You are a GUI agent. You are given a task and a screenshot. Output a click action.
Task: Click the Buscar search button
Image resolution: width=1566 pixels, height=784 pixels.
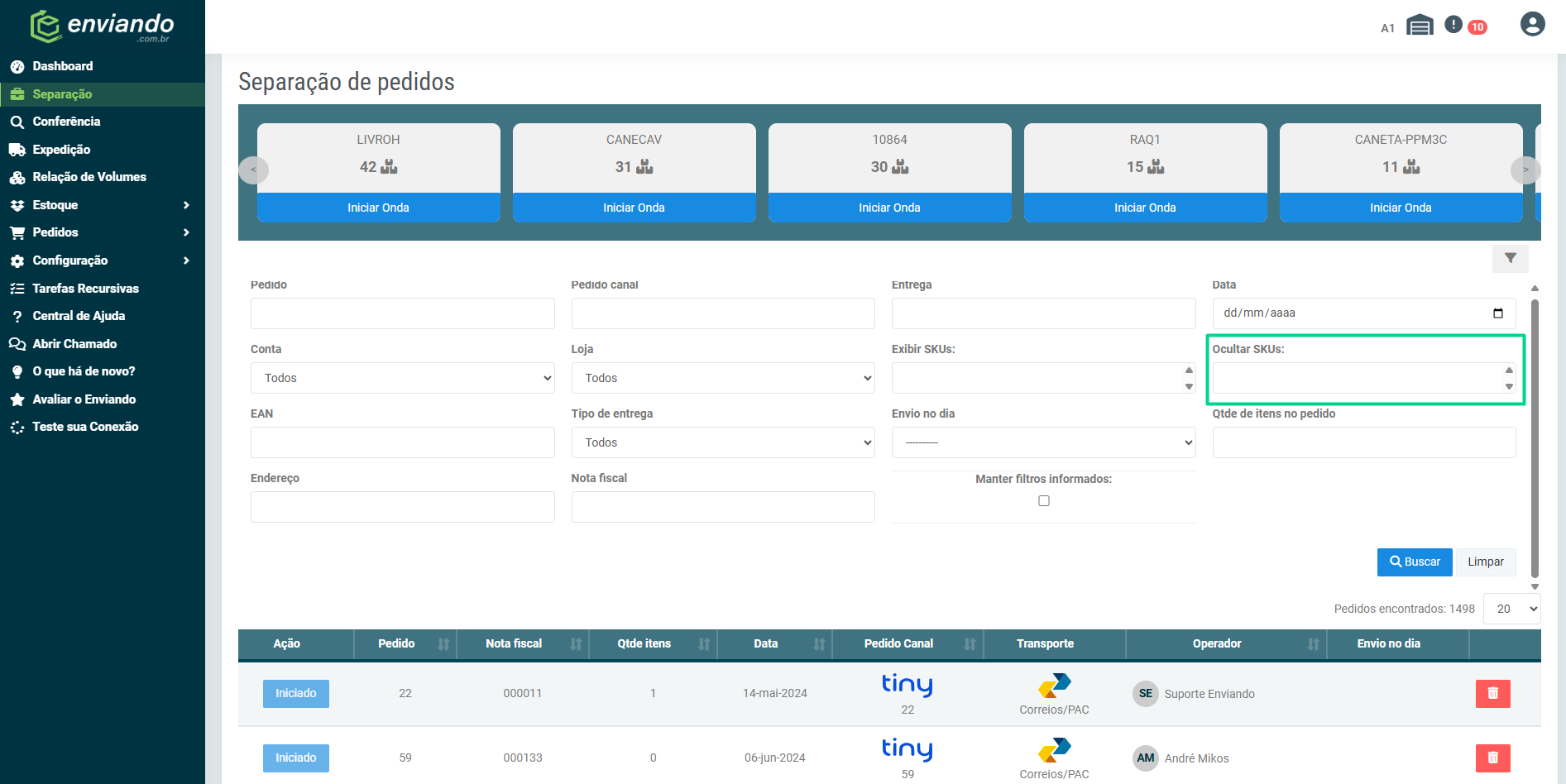click(x=1415, y=562)
